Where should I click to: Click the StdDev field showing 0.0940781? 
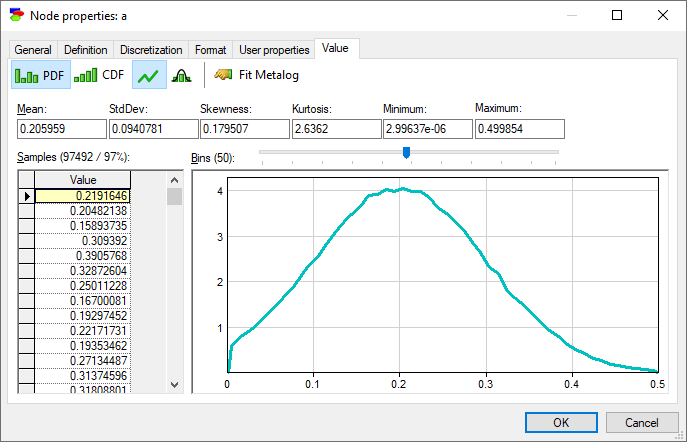[153, 129]
